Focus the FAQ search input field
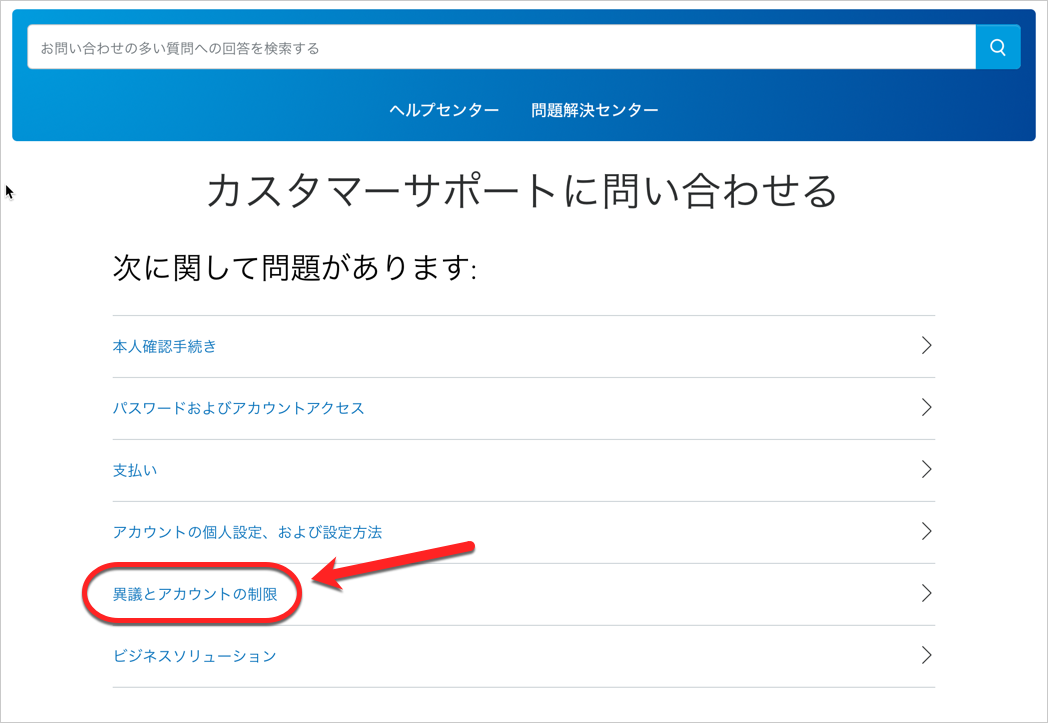The height and width of the screenshot is (723, 1048). (x=501, y=47)
